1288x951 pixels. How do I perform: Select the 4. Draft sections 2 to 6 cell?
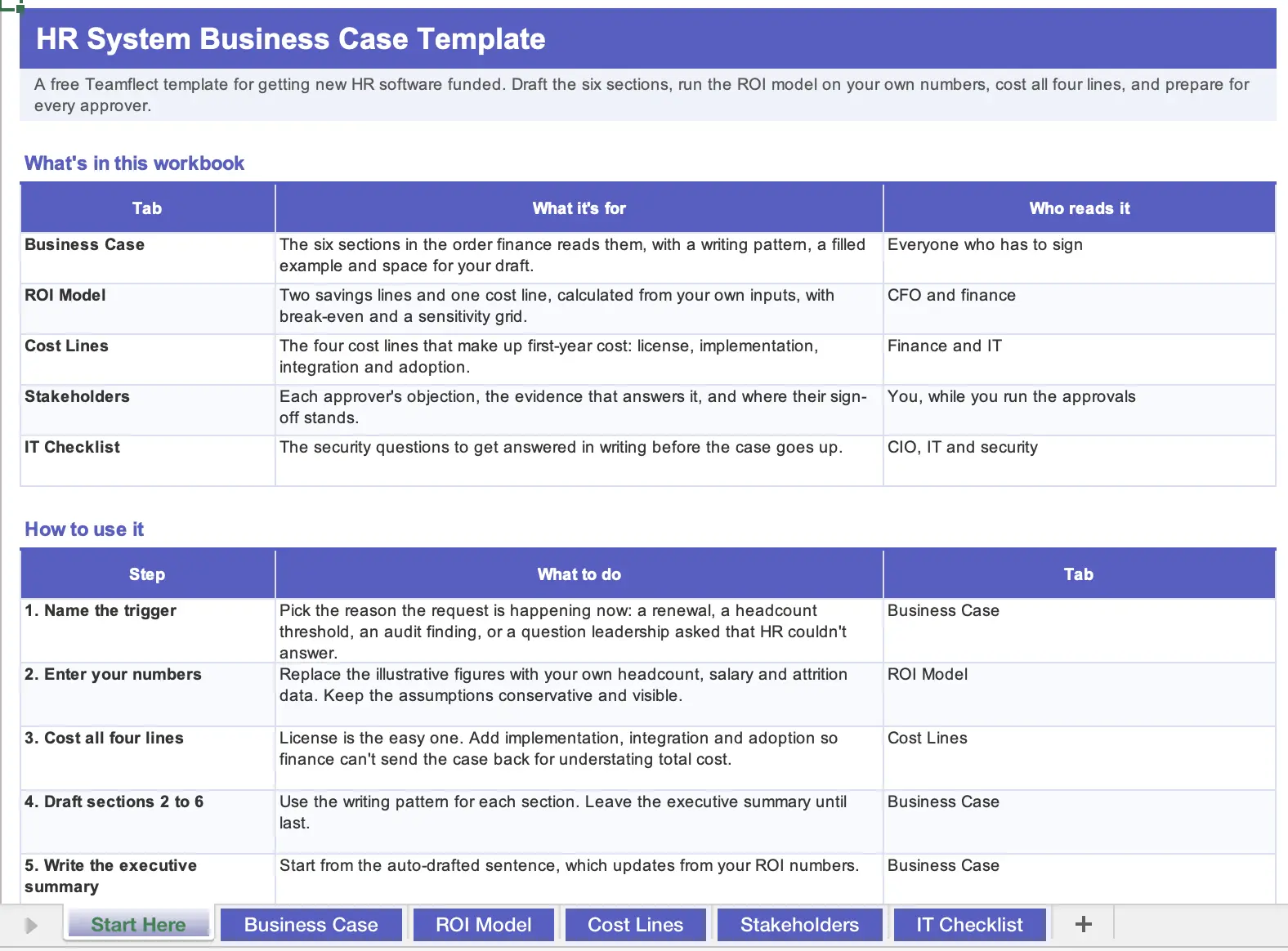pos(147,822)
